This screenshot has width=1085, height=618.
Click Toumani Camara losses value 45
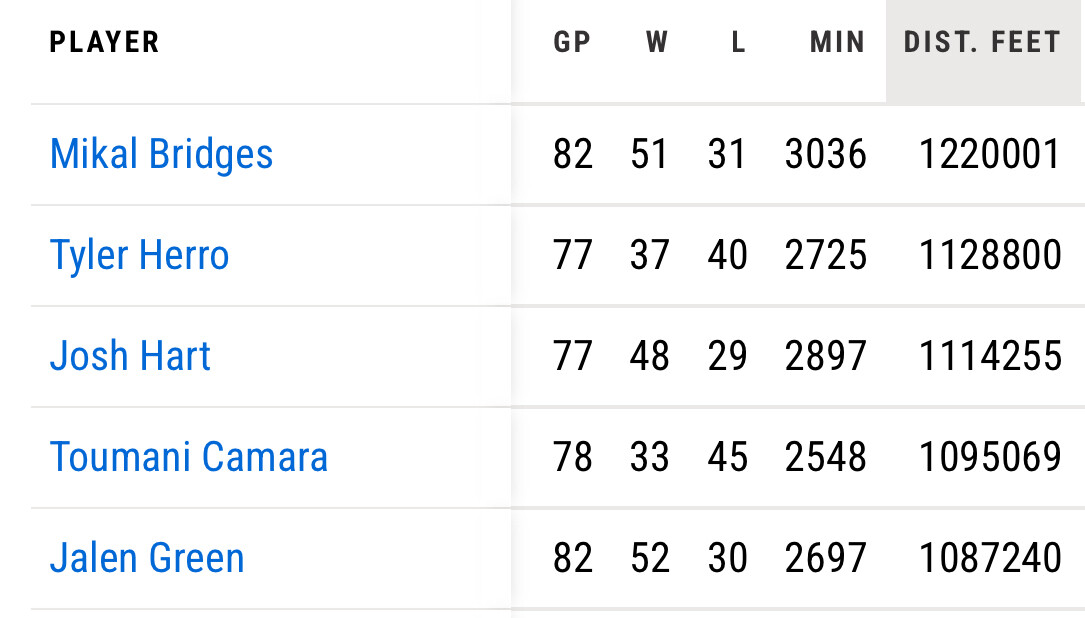click(x=727, y=457)
